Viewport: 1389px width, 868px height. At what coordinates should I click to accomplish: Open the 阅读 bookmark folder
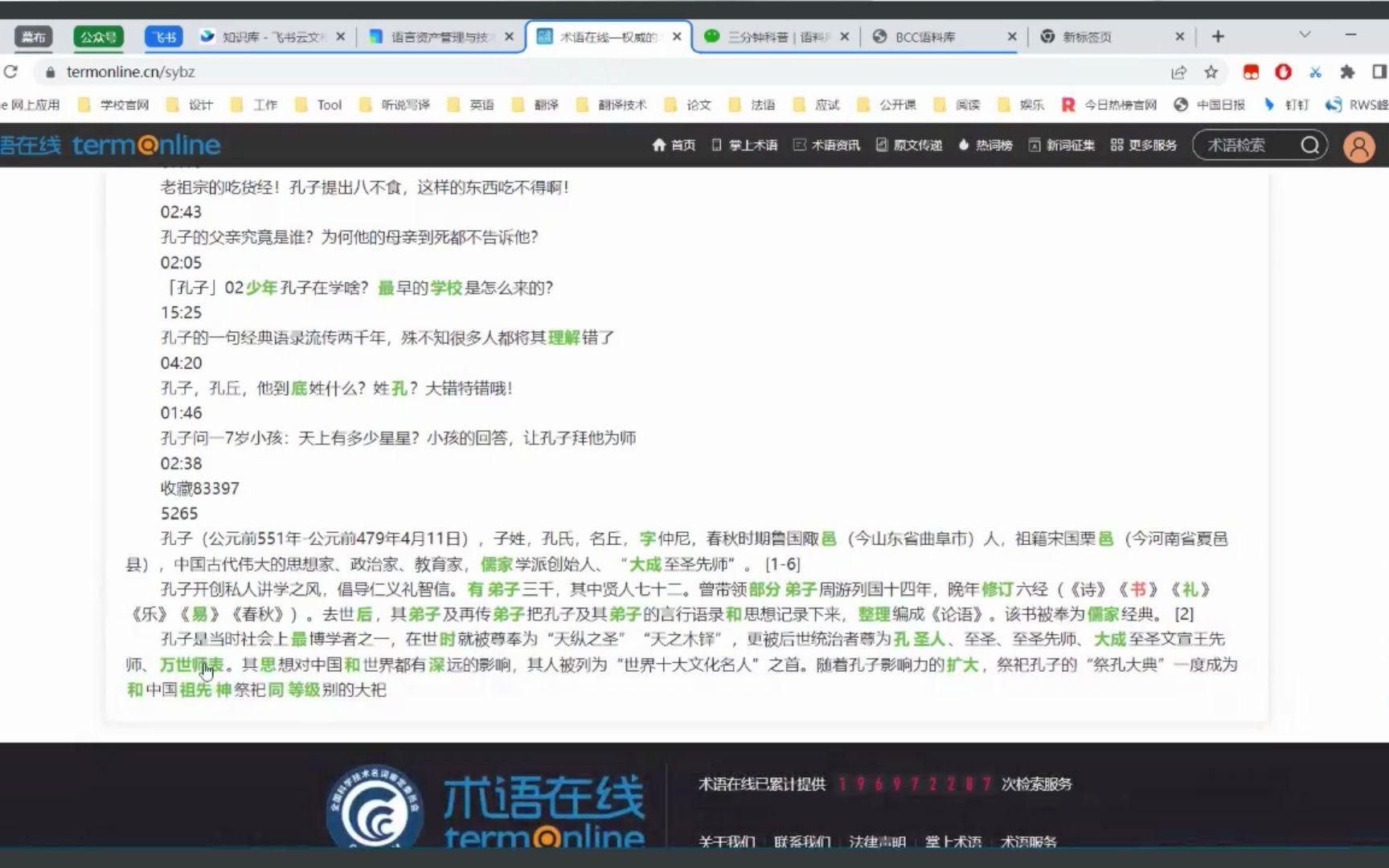(x=958, y=105)
